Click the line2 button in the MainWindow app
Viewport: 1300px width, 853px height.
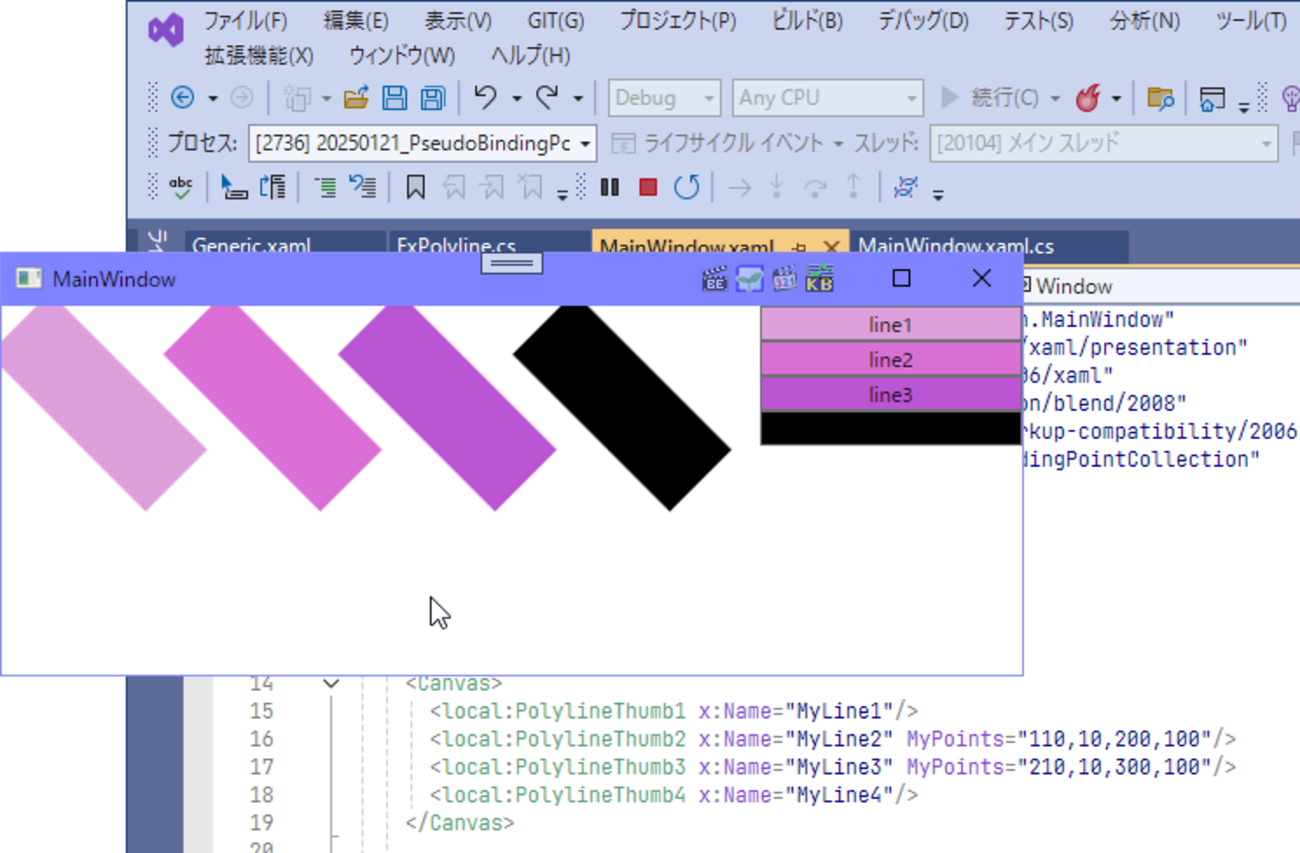[x=889, y=359]
